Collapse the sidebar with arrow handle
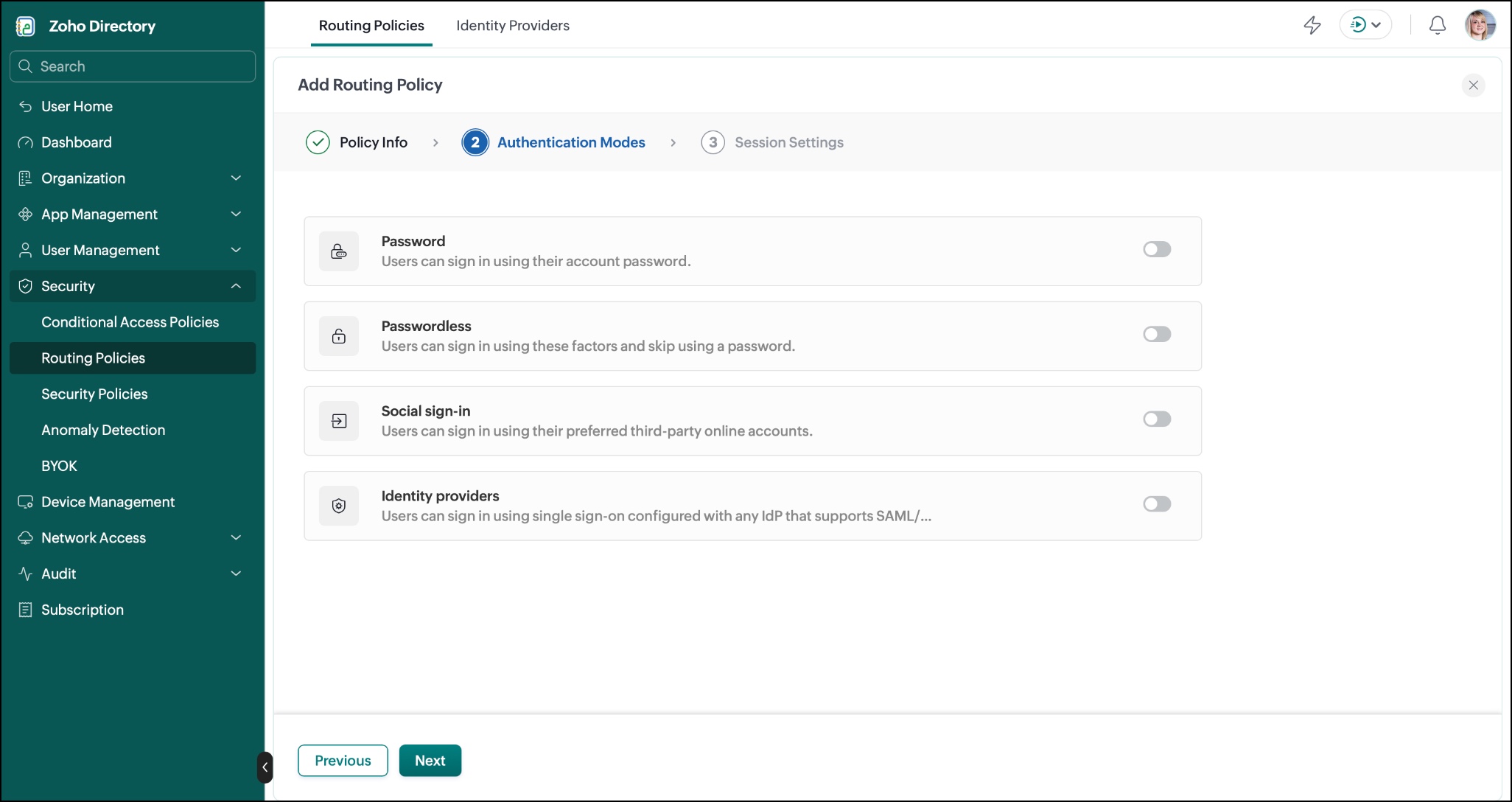Viewport: 1512px width, 802px height. coord(265,767)
